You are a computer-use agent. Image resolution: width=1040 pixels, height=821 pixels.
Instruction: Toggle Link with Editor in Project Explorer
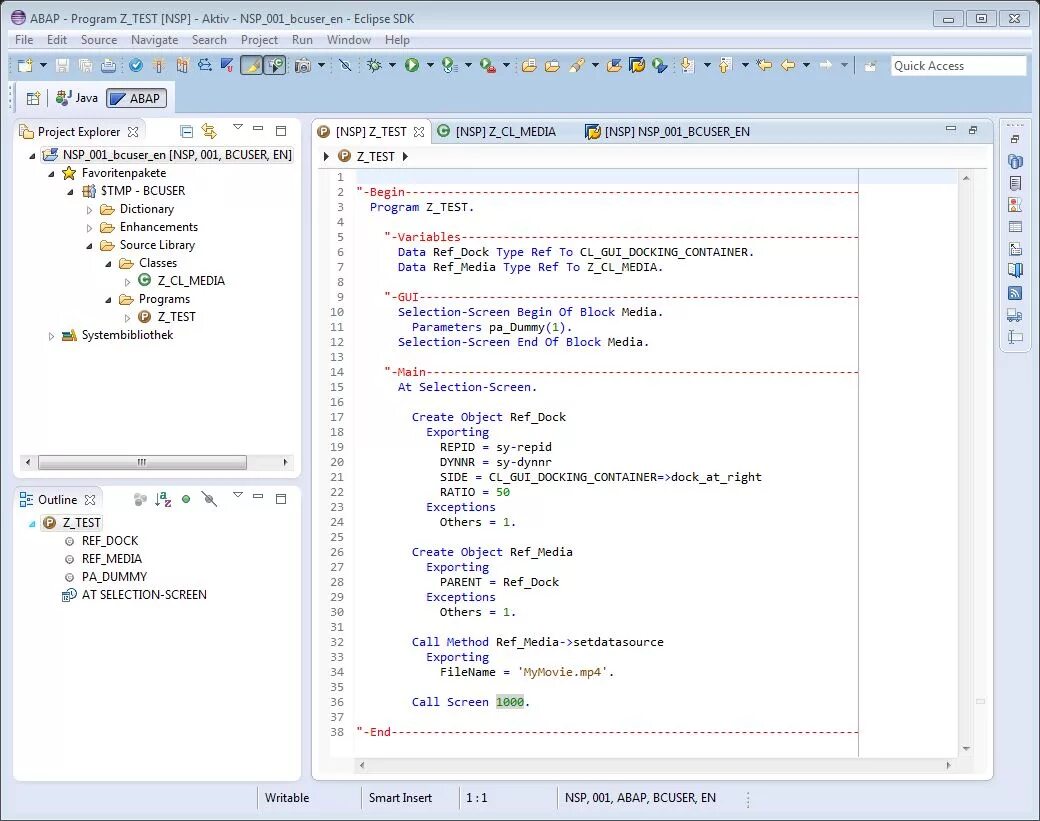pos(210,131)
